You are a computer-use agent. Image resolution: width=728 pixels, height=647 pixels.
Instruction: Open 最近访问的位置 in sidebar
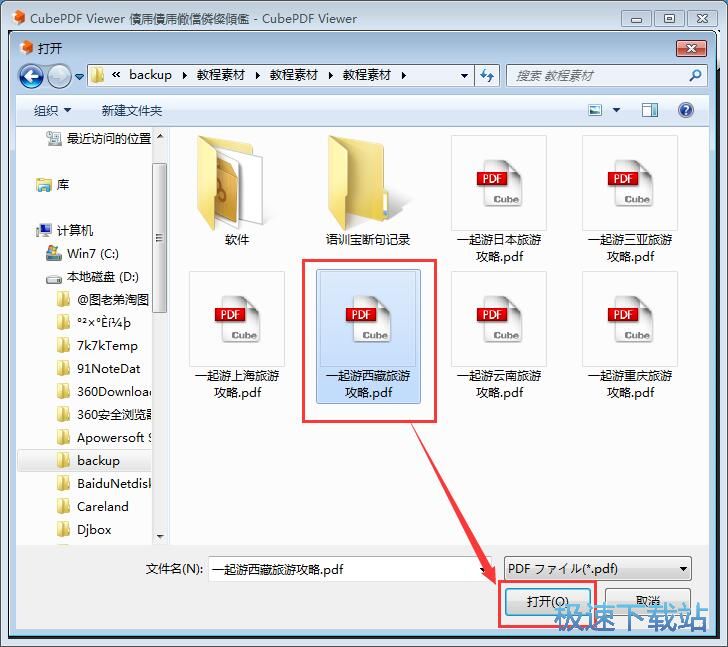98,138
